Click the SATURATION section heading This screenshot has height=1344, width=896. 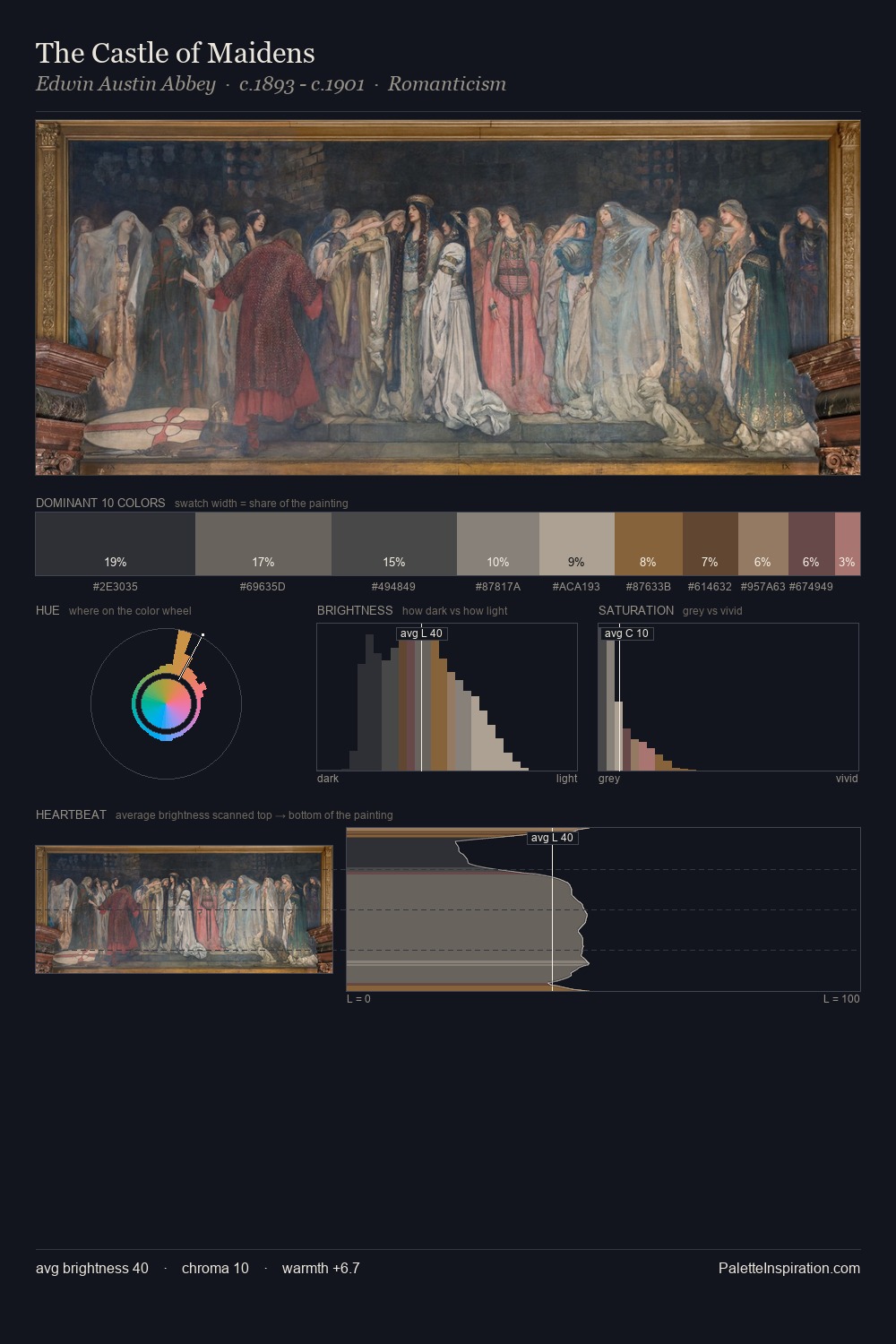pos(636,610)
